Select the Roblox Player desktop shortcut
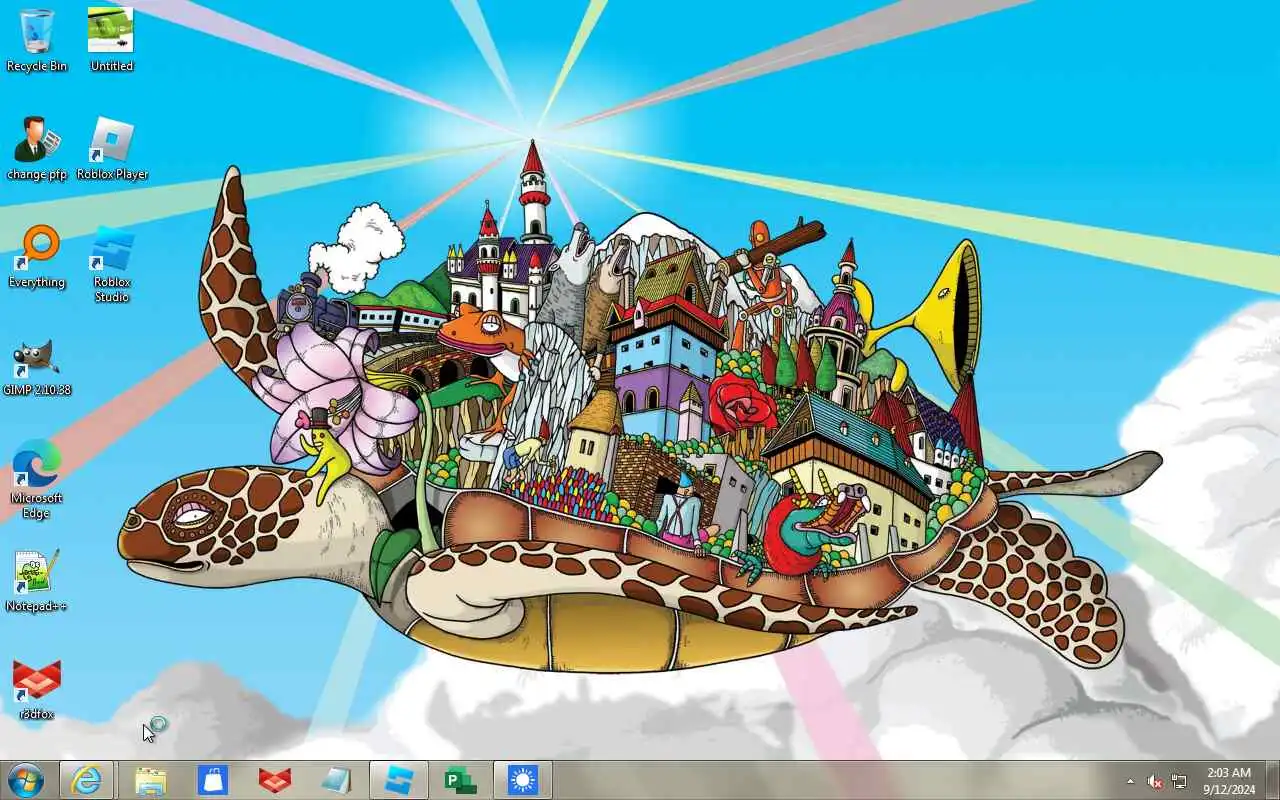The image size is (1280, 800). tap(112, 148)
